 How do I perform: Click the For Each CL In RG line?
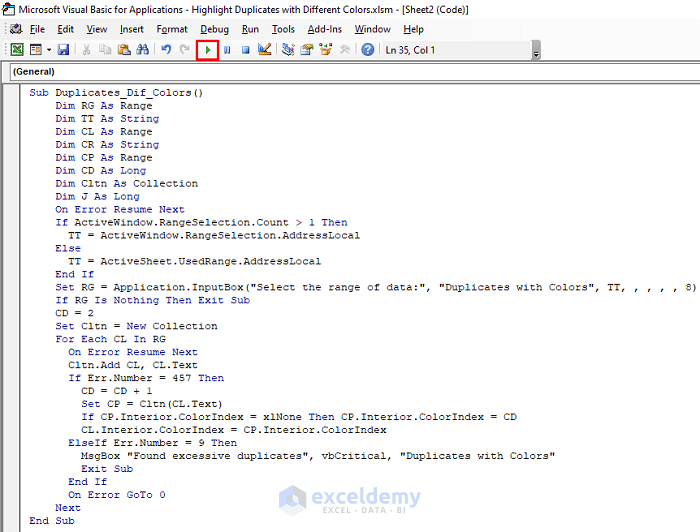[x=110, y=339]
